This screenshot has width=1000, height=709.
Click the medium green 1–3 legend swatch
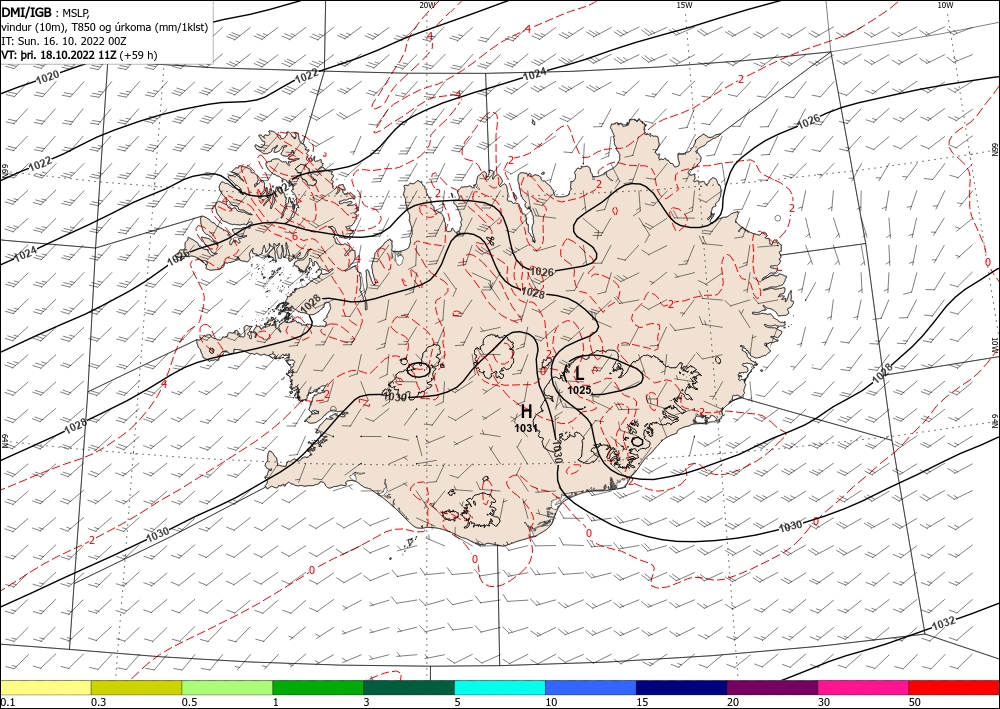[x=318, y=687]
